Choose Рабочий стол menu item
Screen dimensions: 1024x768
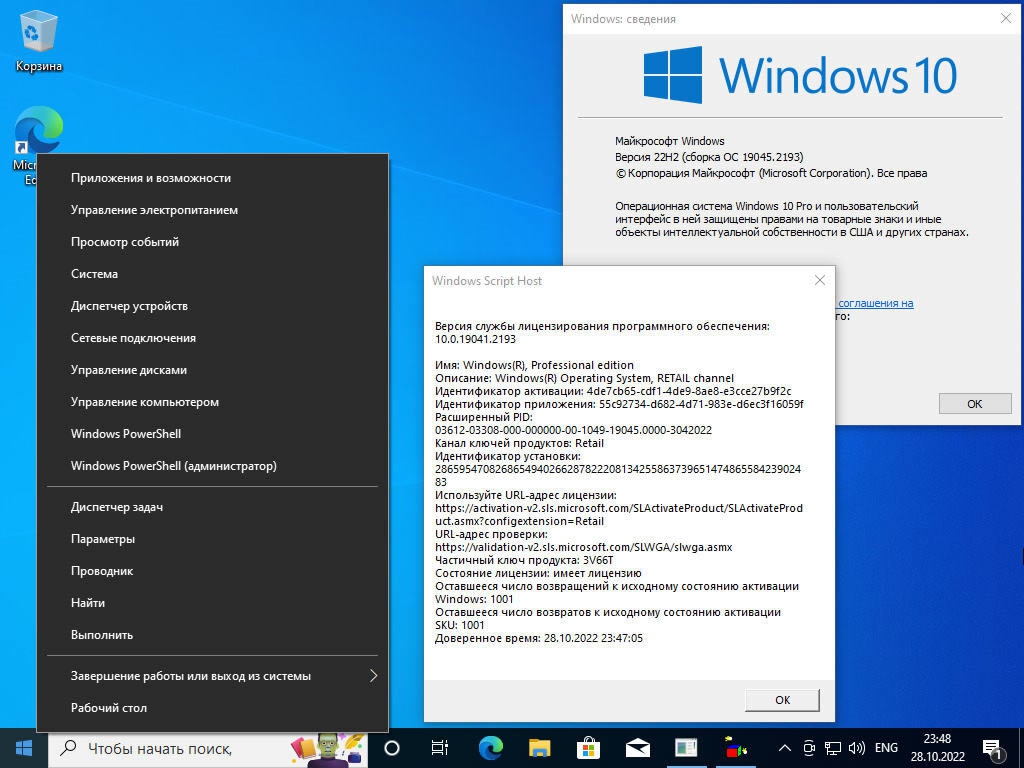[x=212, y=709]
